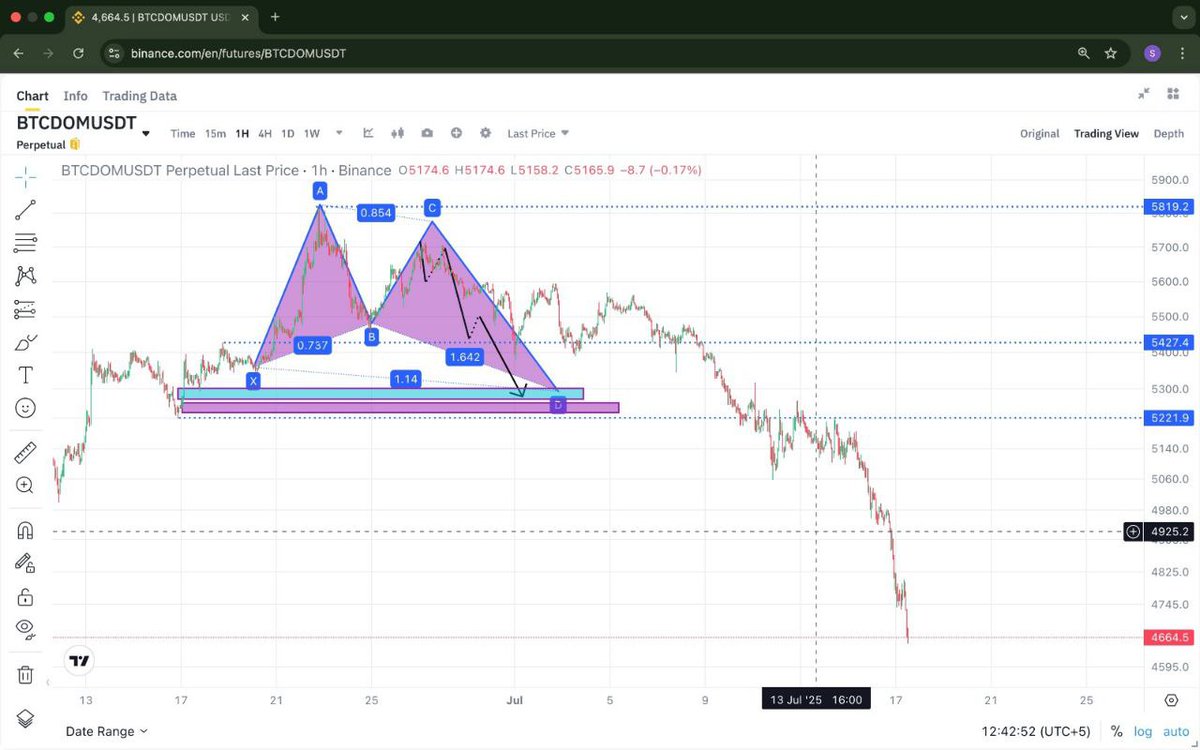Set interval to 1H
This screenshot has height=750, width=1200.
click(242, 133)
